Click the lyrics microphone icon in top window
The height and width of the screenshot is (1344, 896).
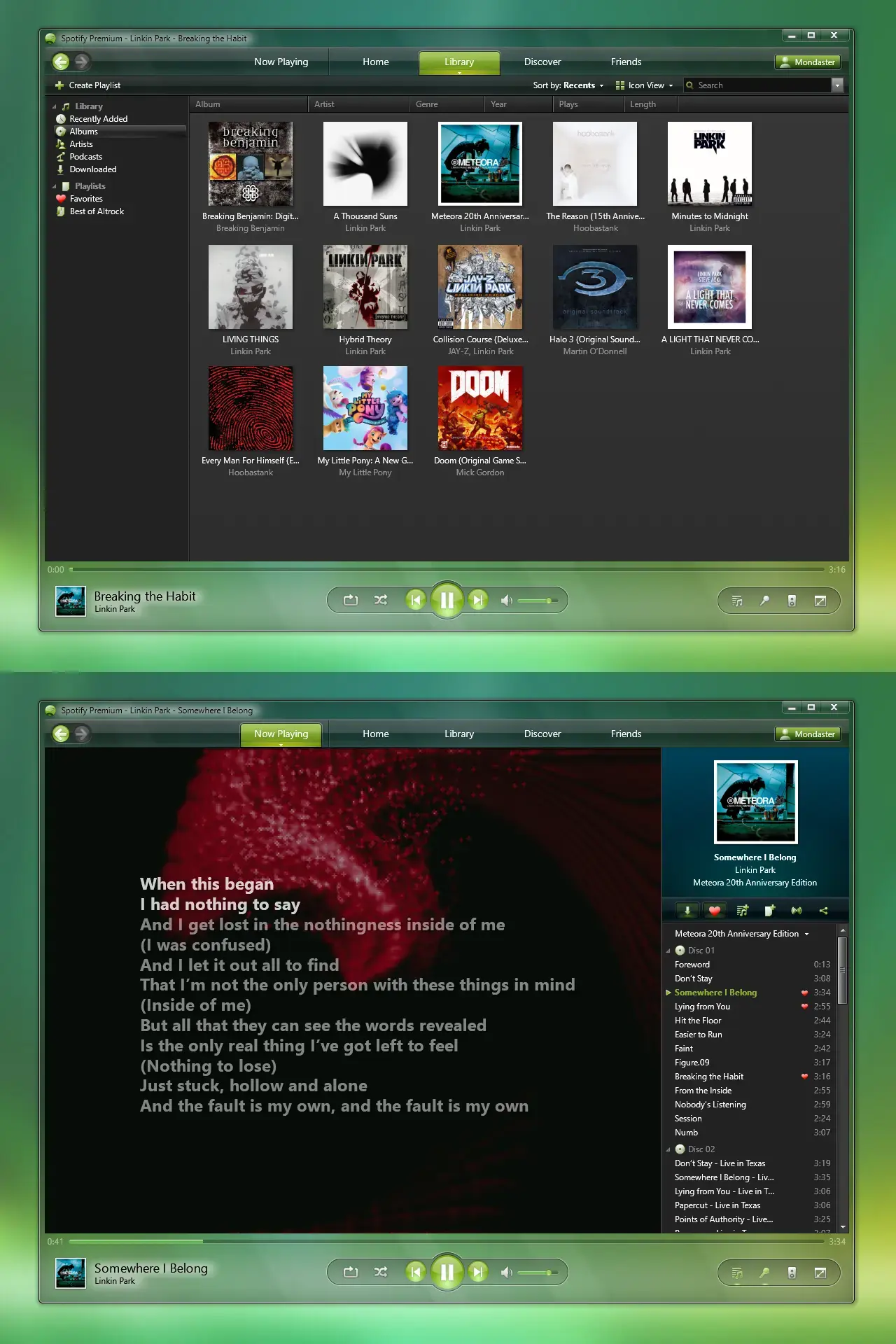764,601
